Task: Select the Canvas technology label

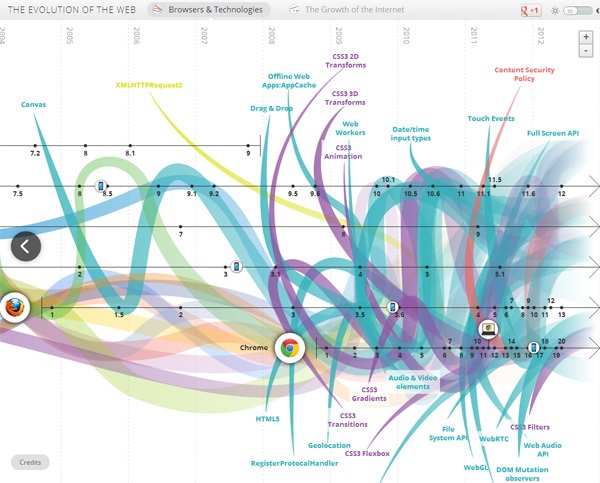Action: tap(33, 104)
